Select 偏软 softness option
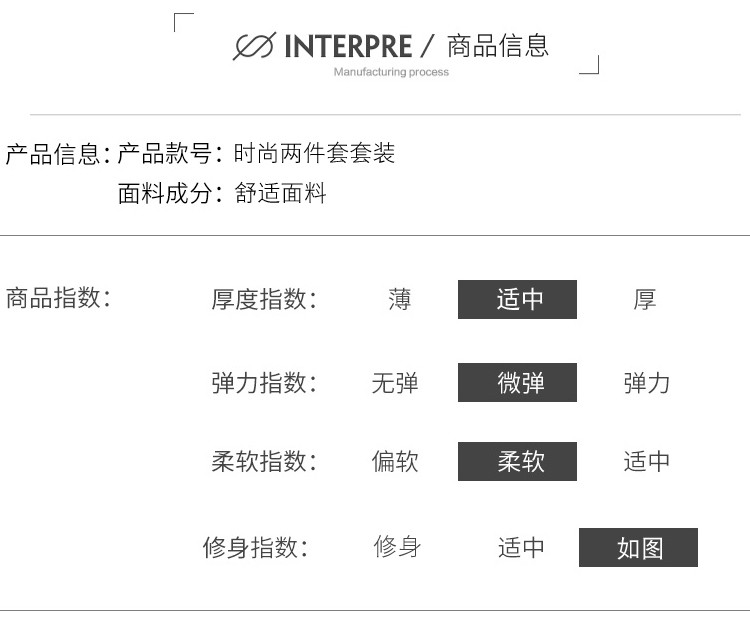750x627 pixels. click(x=395, y=462)
